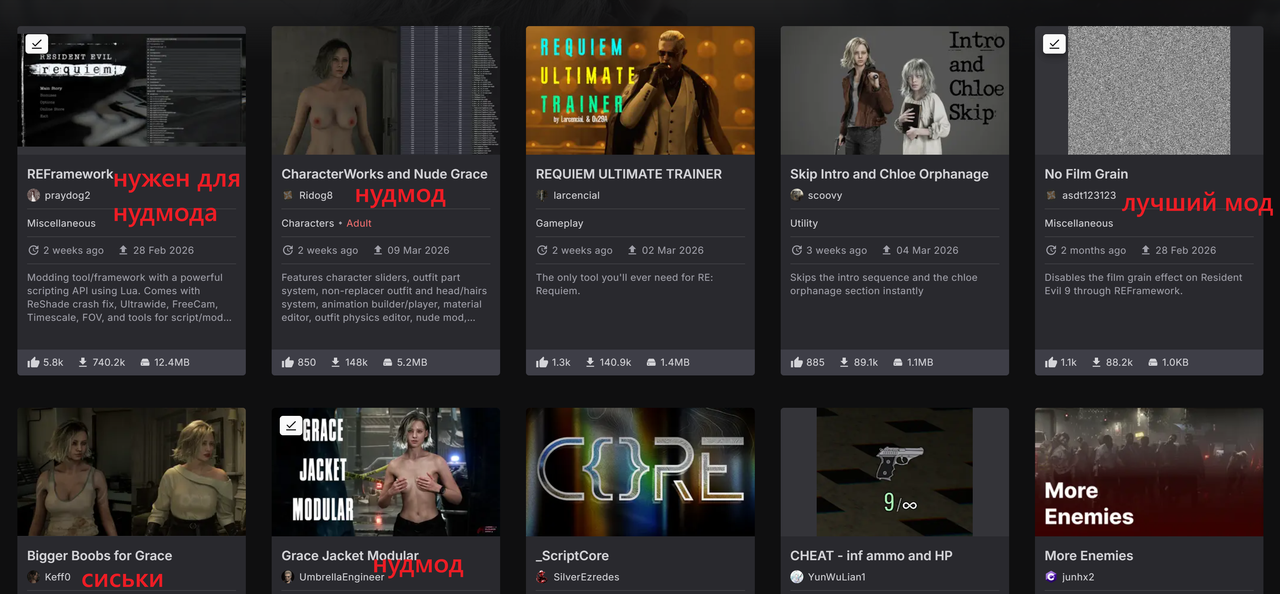Visit author Keff0's profile
This screenshot has height=594, width=1280.
tap(58, 577)
